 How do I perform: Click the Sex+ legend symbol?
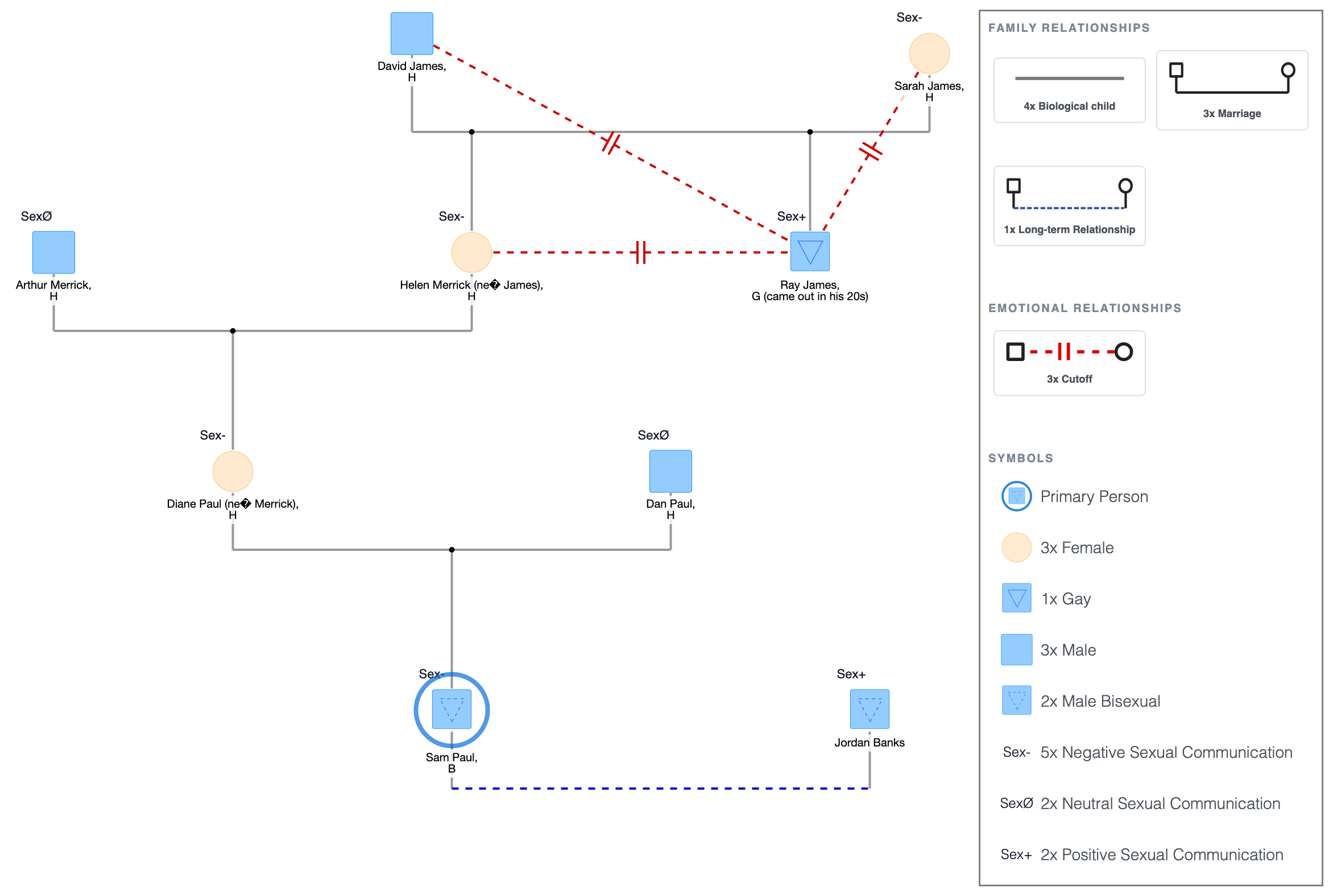click(1016, 854)
